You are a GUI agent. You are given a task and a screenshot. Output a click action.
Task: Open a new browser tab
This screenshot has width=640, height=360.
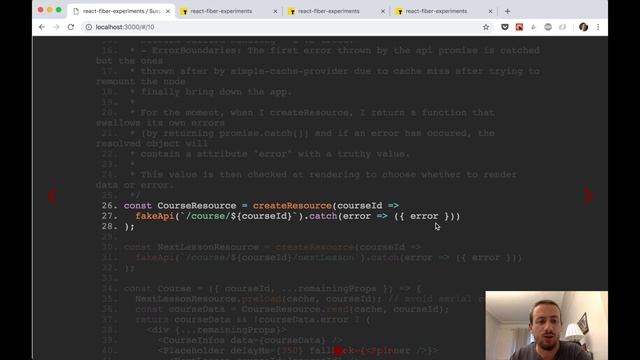(507, 11)
